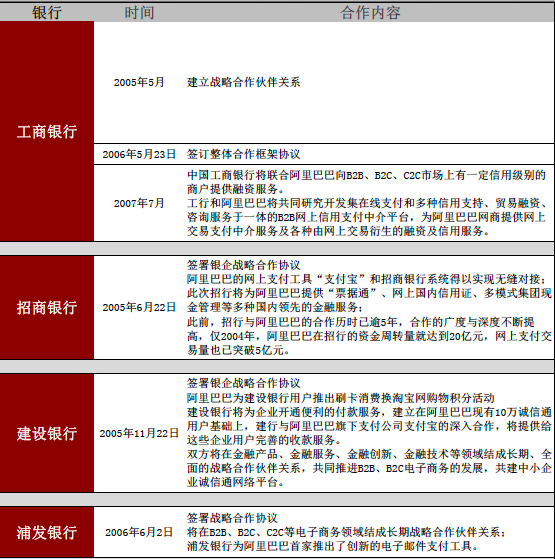Click the date 2006年6月2日
The width and height of the screenshot is (555, 559).
coord(139,532)
